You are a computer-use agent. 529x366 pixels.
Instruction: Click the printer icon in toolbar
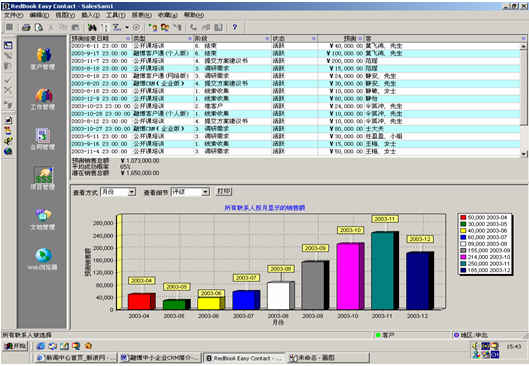pyautogui.click(x=26, y=28)
